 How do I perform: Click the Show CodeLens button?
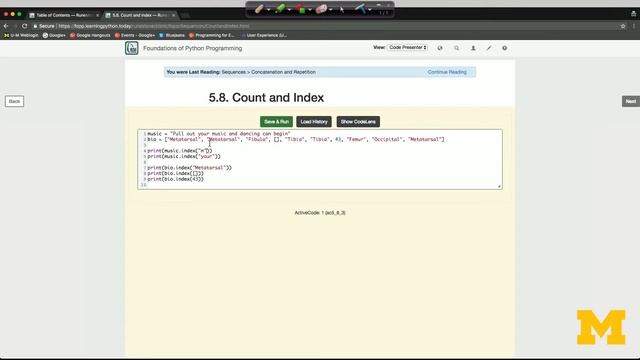coord(358,122)
